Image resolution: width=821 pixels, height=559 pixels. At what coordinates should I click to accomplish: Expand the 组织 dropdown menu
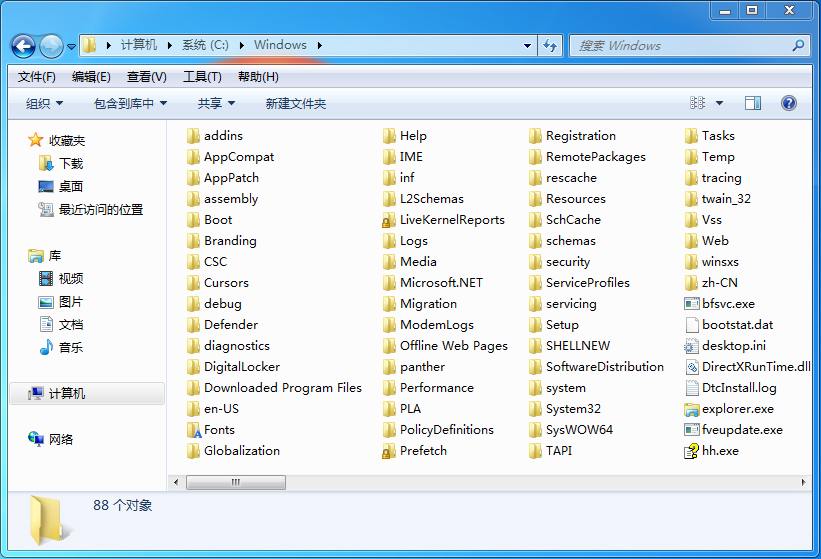tap(44, 103)
